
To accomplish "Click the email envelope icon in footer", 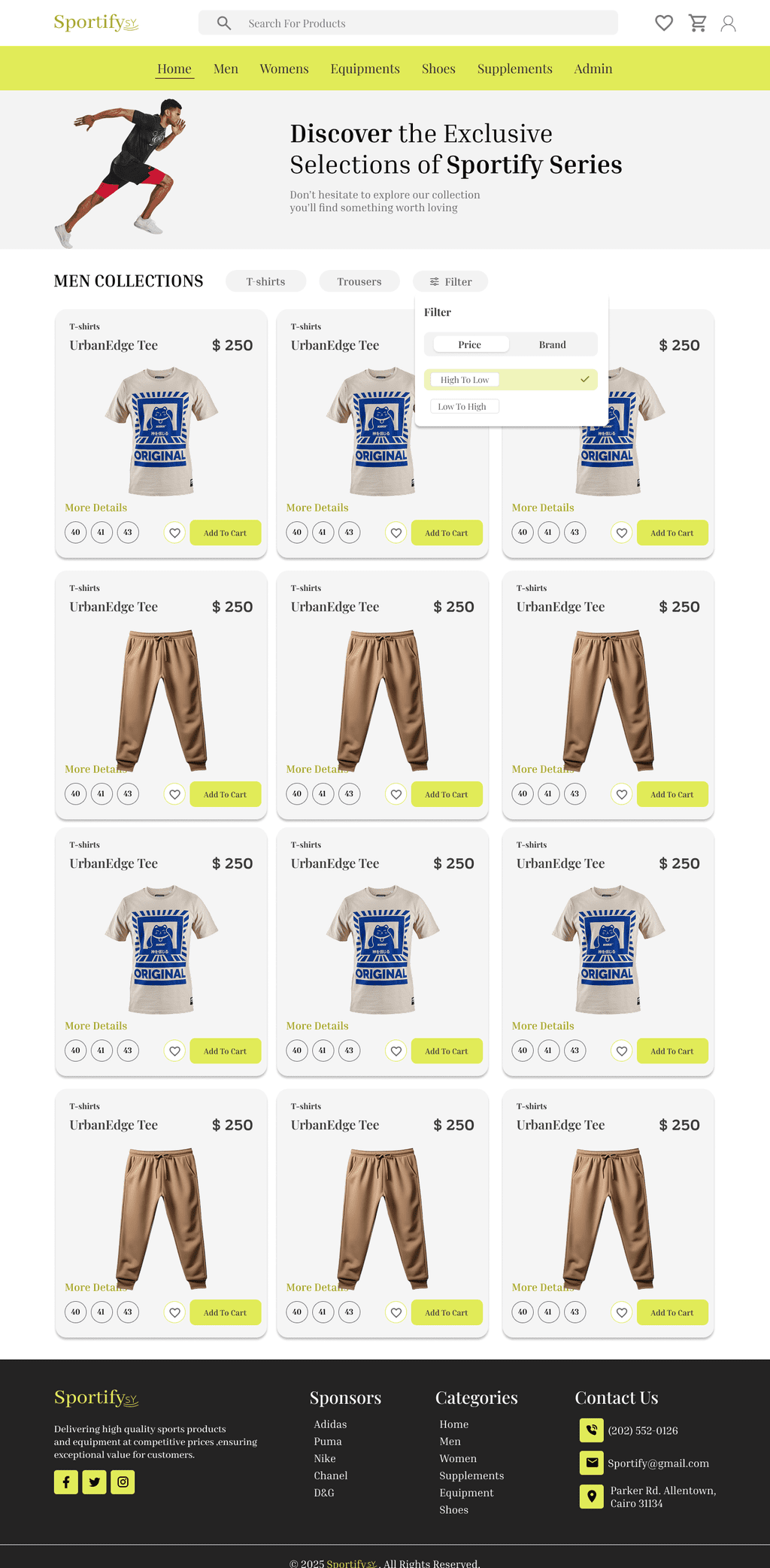I will click(x=592, y=1463).
